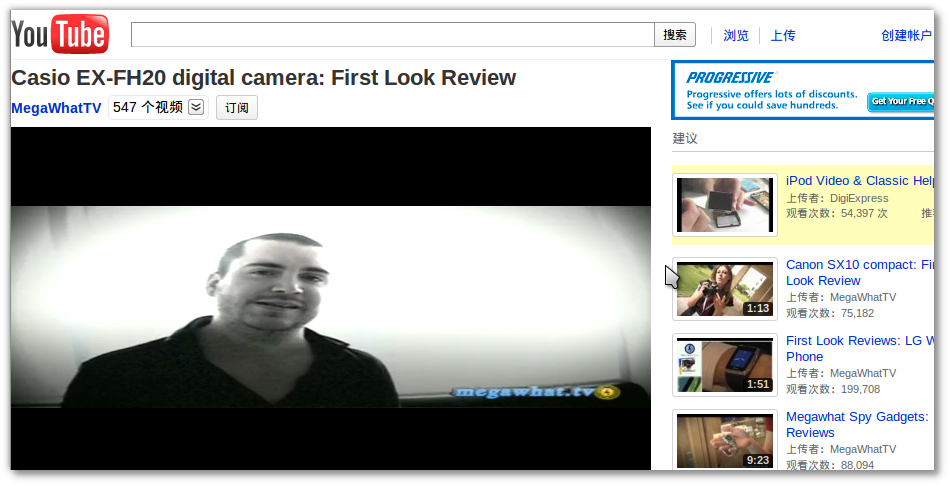This screenshot has width=950, height=486.
Task: Click the 观看次数:75,182 view count
Action: tap(830, 313)
